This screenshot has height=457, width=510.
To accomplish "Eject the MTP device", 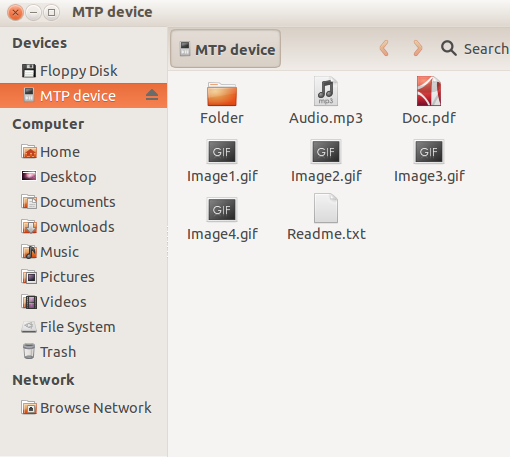I will (152, 95).
